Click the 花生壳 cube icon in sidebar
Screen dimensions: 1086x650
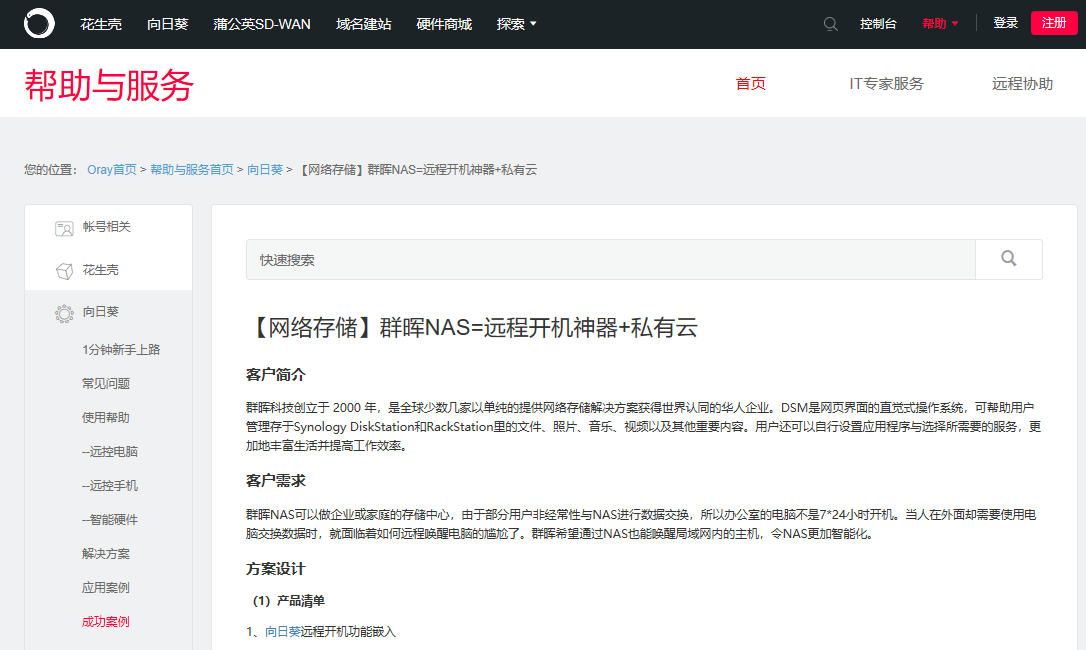[64, 271]
